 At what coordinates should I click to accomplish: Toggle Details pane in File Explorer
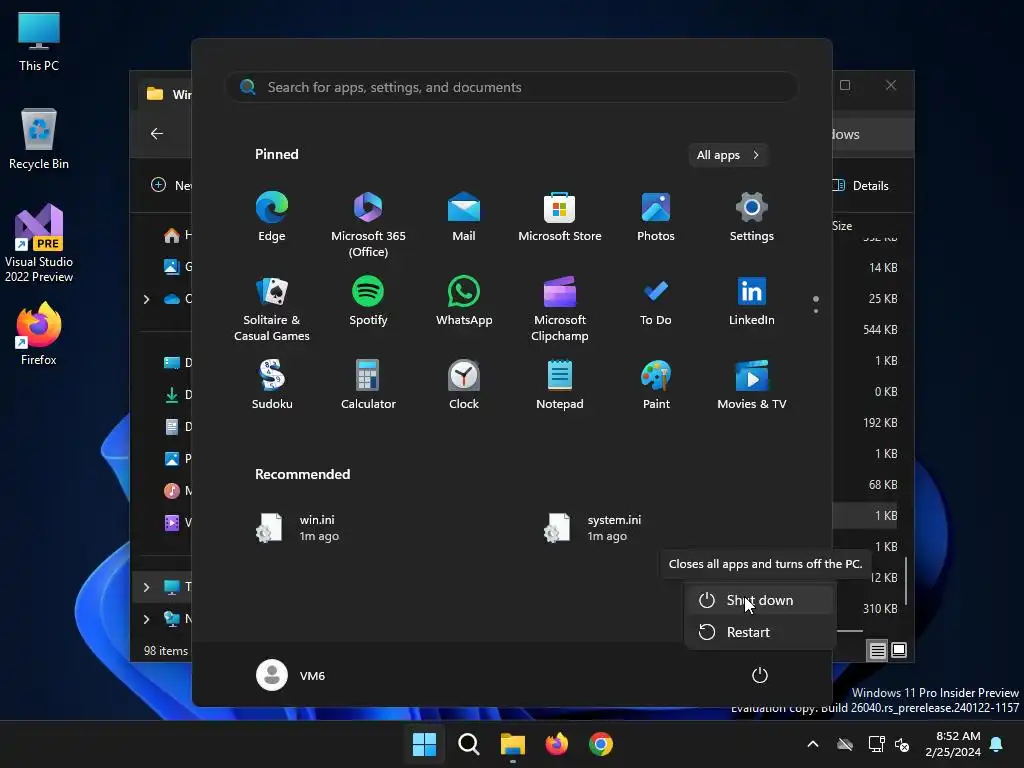pos(860,185)
